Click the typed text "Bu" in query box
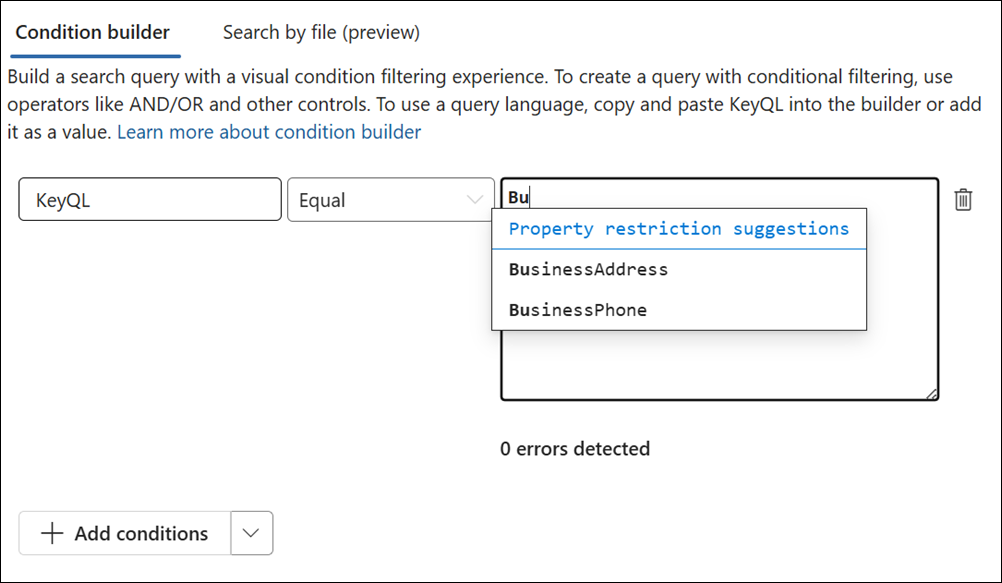Screen dimensions: 1002x583 (x=518, y=197)
